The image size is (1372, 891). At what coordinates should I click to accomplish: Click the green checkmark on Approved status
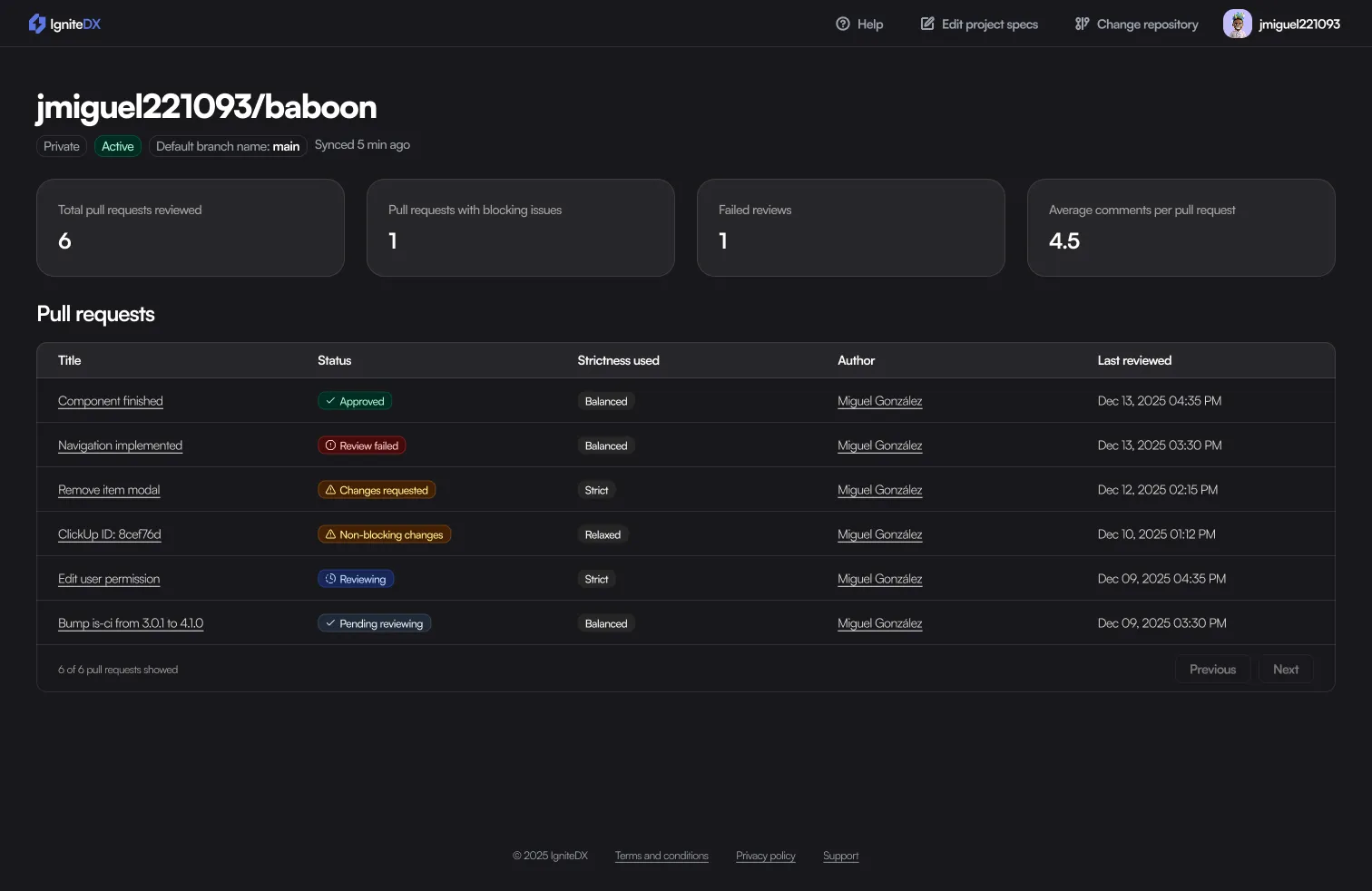click(x=329, y=400)
